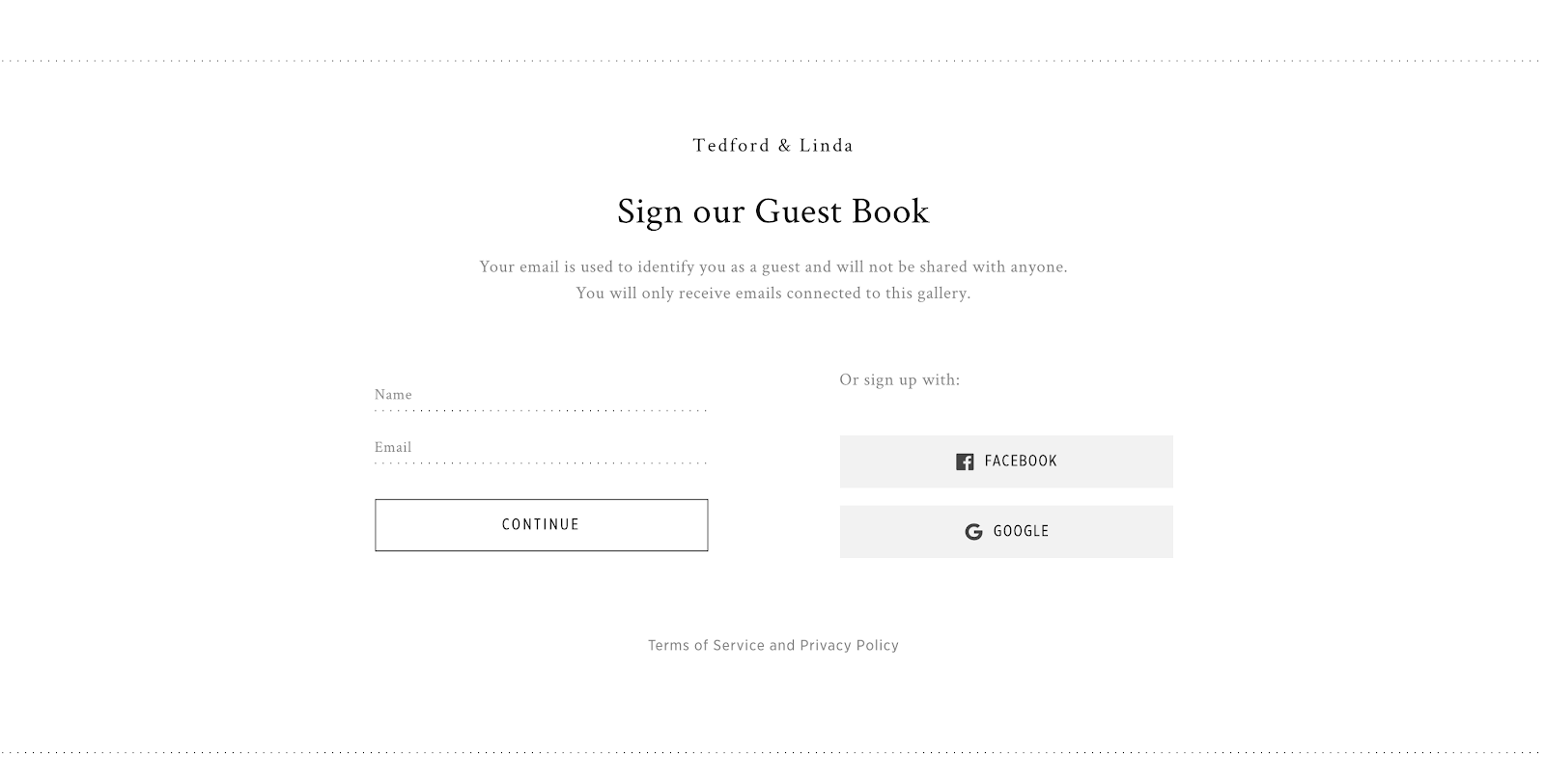The width and height of the screenshot is (1545, 784).
Task: Click the Name placeholder label
Action: click(393, 394)
